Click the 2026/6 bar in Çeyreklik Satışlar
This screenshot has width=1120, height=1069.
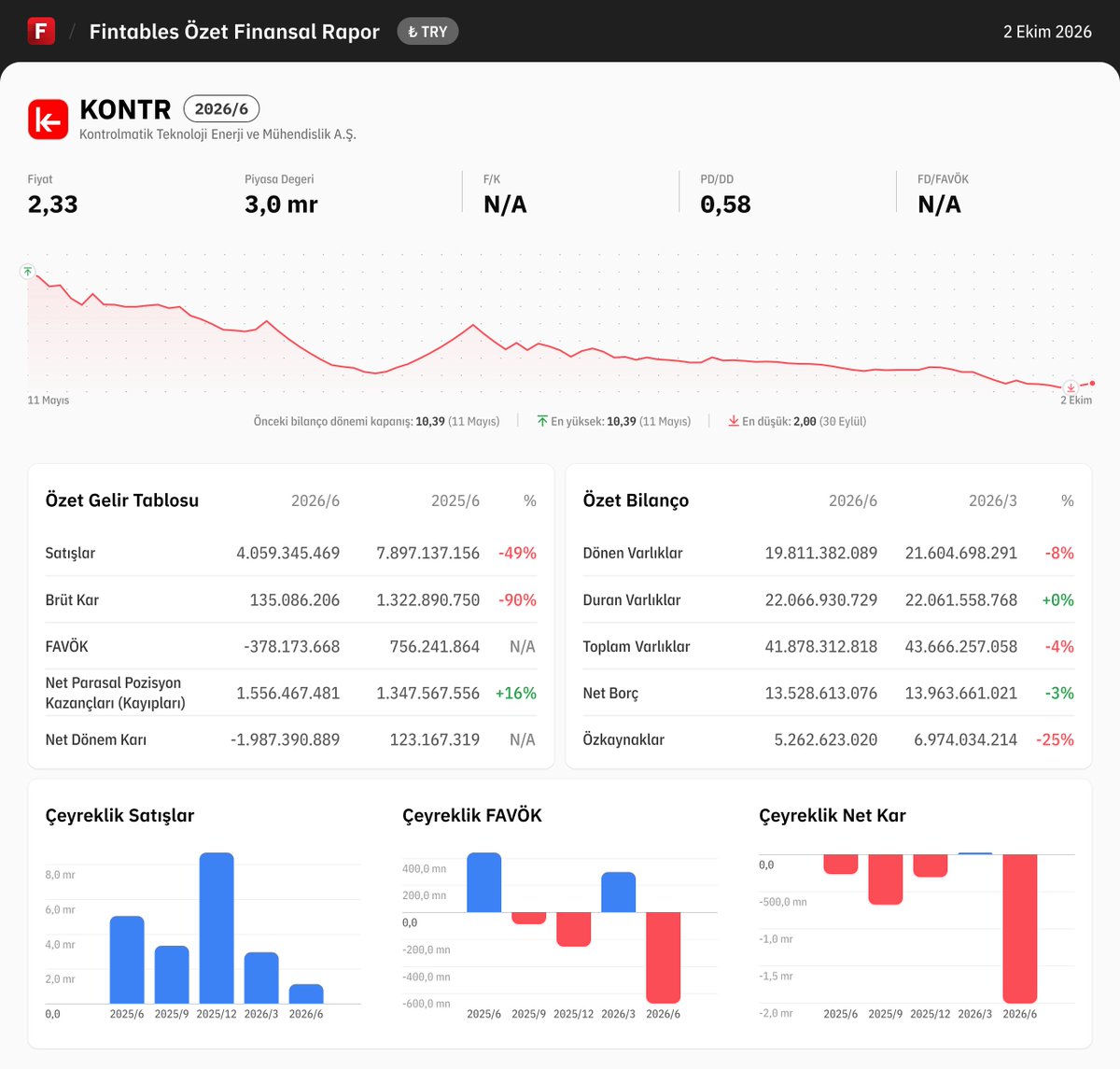coord(306,993)
